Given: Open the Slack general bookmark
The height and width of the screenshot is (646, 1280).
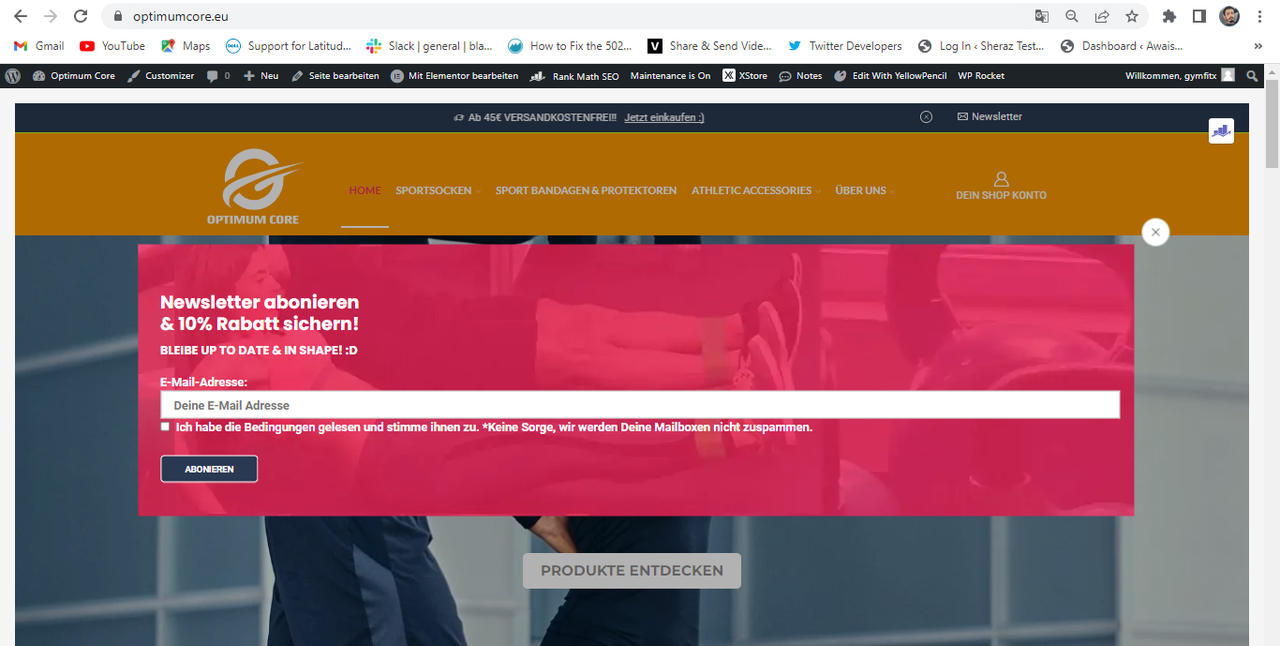Looking at the screenshot, I should coord(429,46).
